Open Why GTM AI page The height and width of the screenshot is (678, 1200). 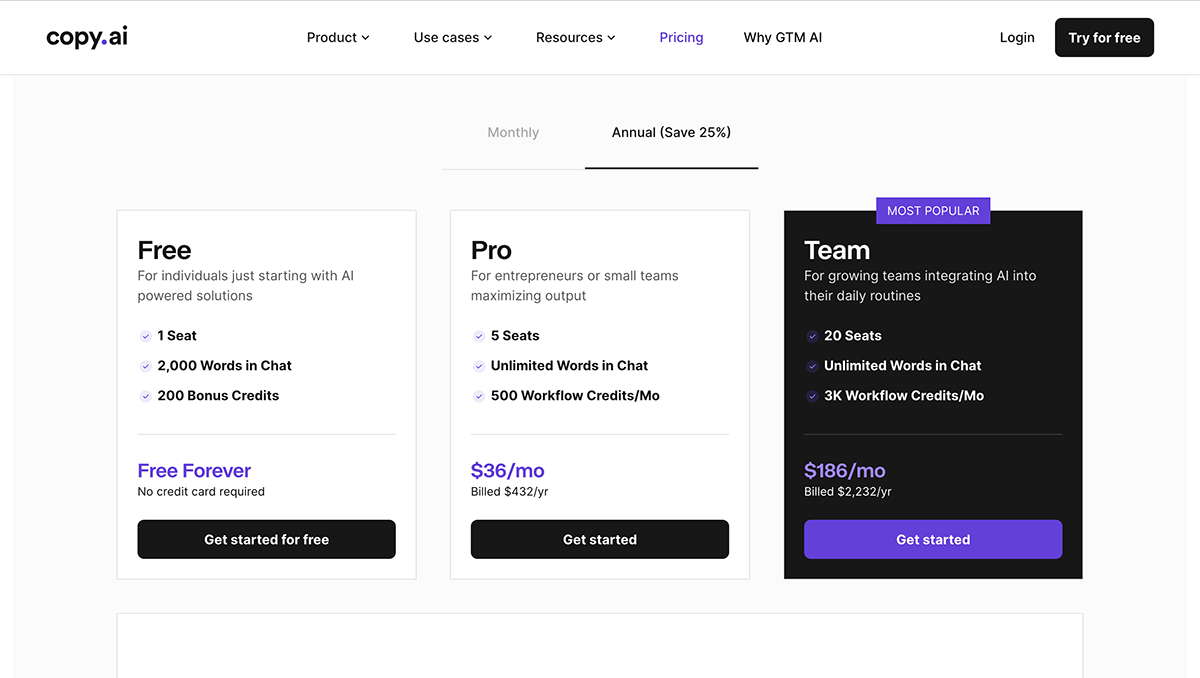[x=782, y=38]
